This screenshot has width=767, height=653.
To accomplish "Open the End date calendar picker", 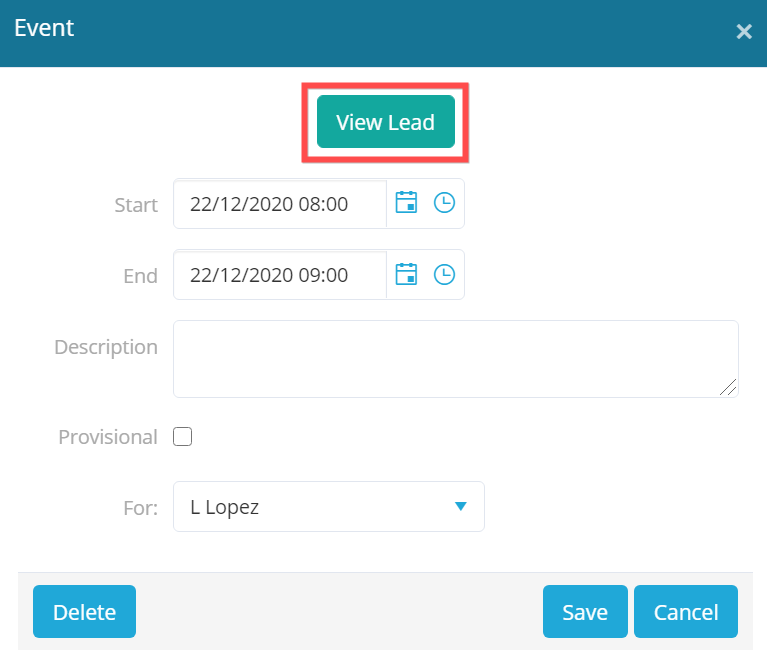I will pos(406,274).
